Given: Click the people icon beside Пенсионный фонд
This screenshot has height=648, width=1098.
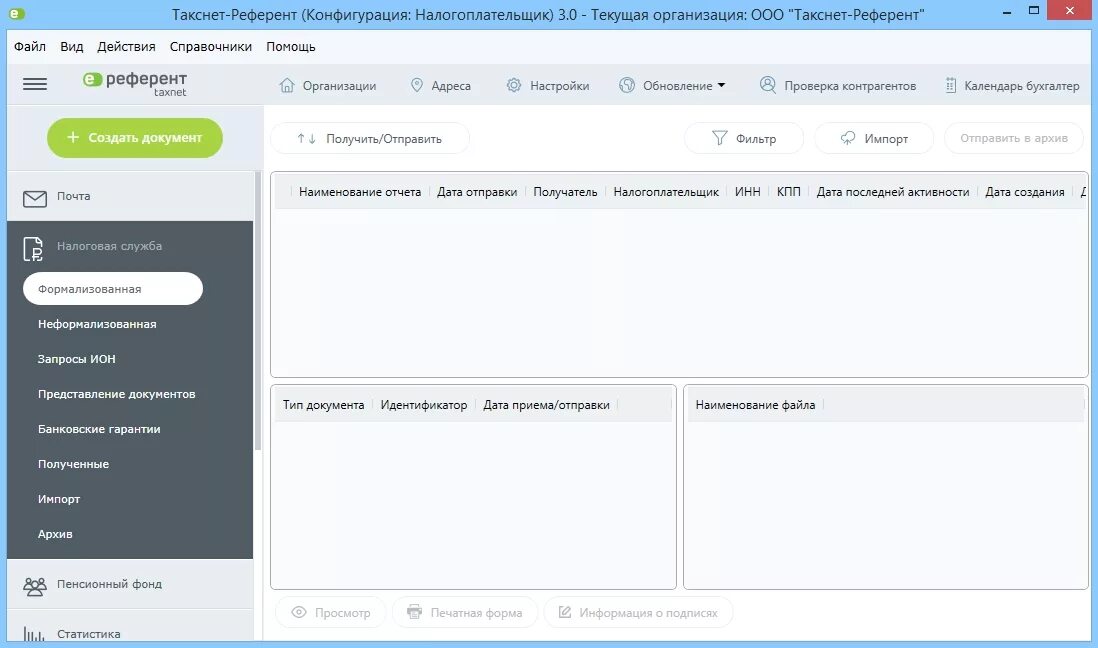Looking at the screenshot, I should point(35,586).
